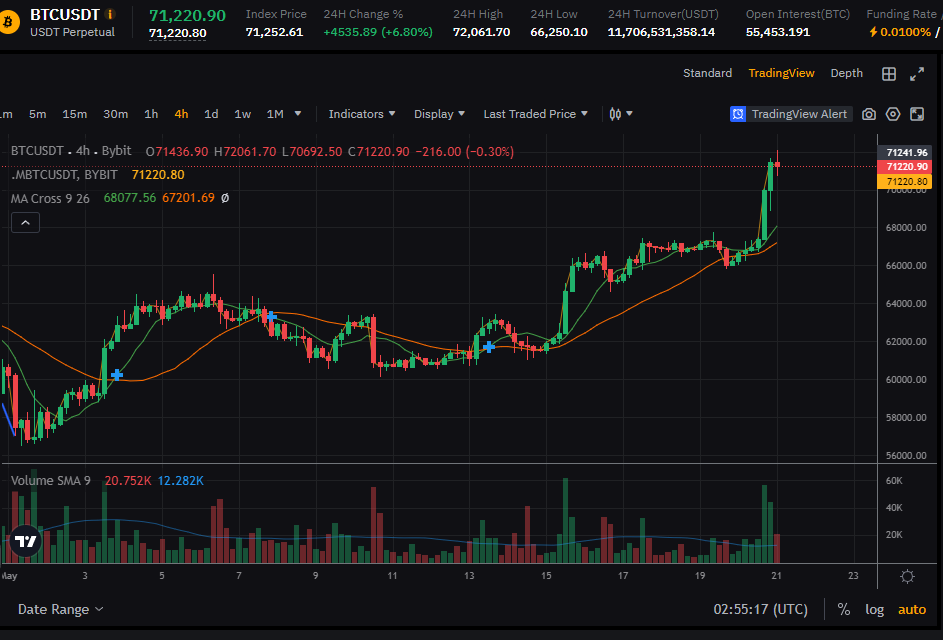Click the TradingView Alert button
The height and width of the screenshot is (640, 943).
click(791, 114)
